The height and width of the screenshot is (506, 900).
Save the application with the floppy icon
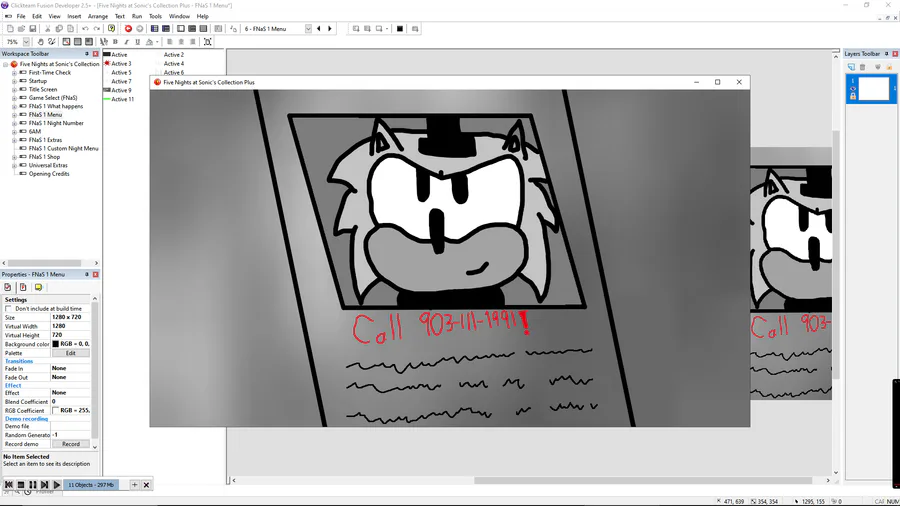(33, 29)
